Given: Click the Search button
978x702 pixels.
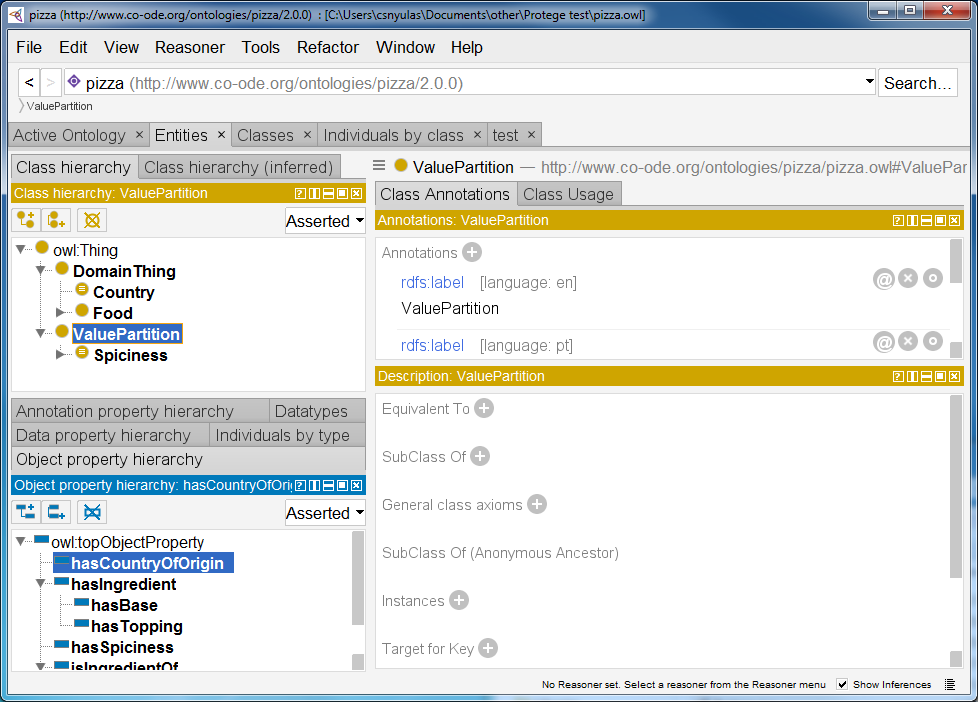Looking at the screenshot, I should (917, 82).
